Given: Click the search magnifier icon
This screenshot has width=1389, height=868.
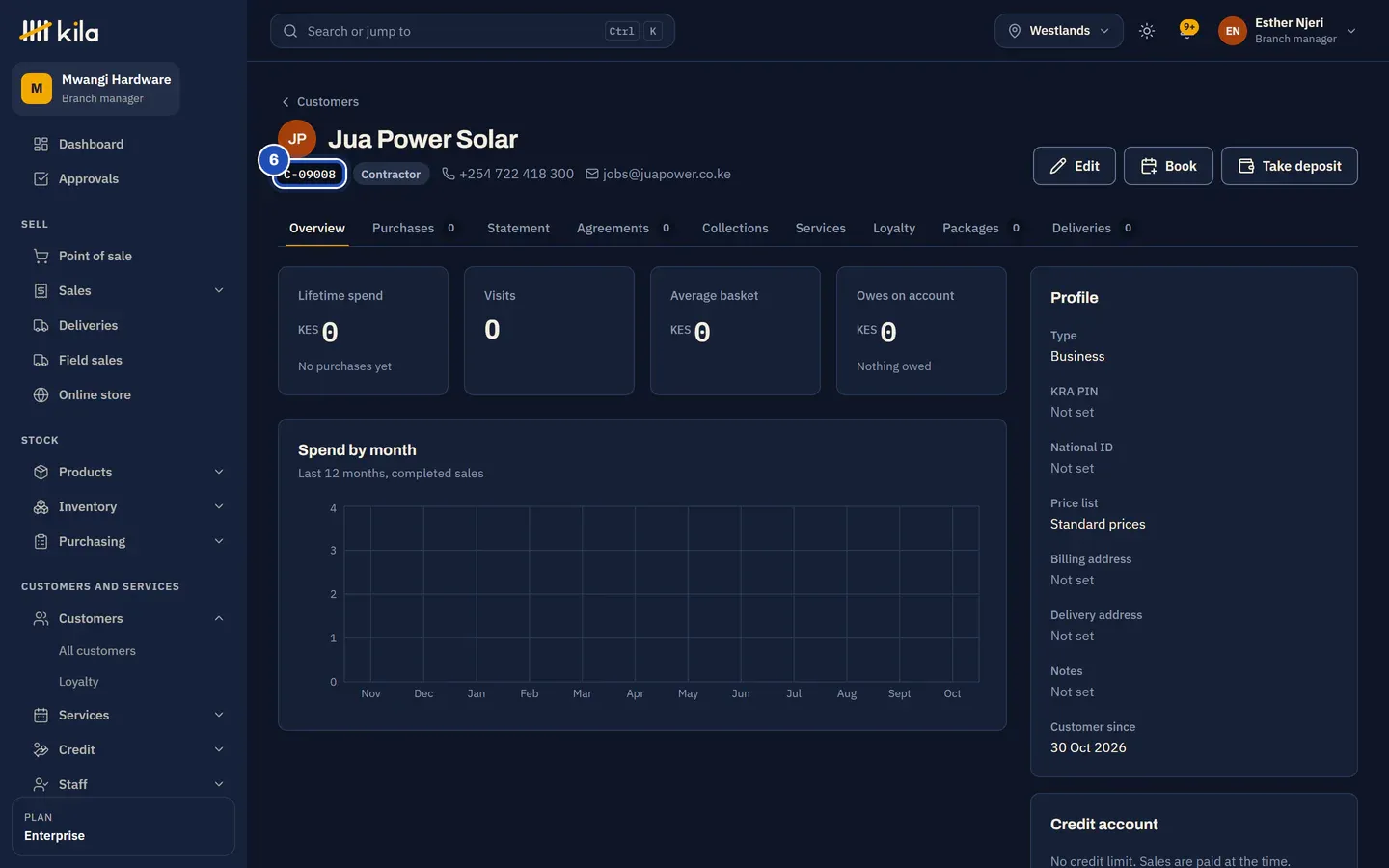Looking at the screenshot, I should [290, 31].
